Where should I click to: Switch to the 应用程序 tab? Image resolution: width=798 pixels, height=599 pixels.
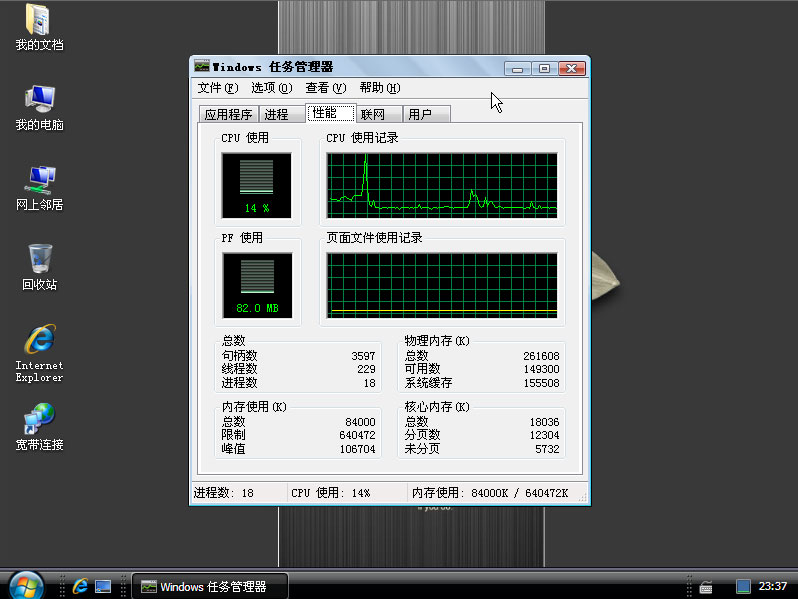[229, 115]
